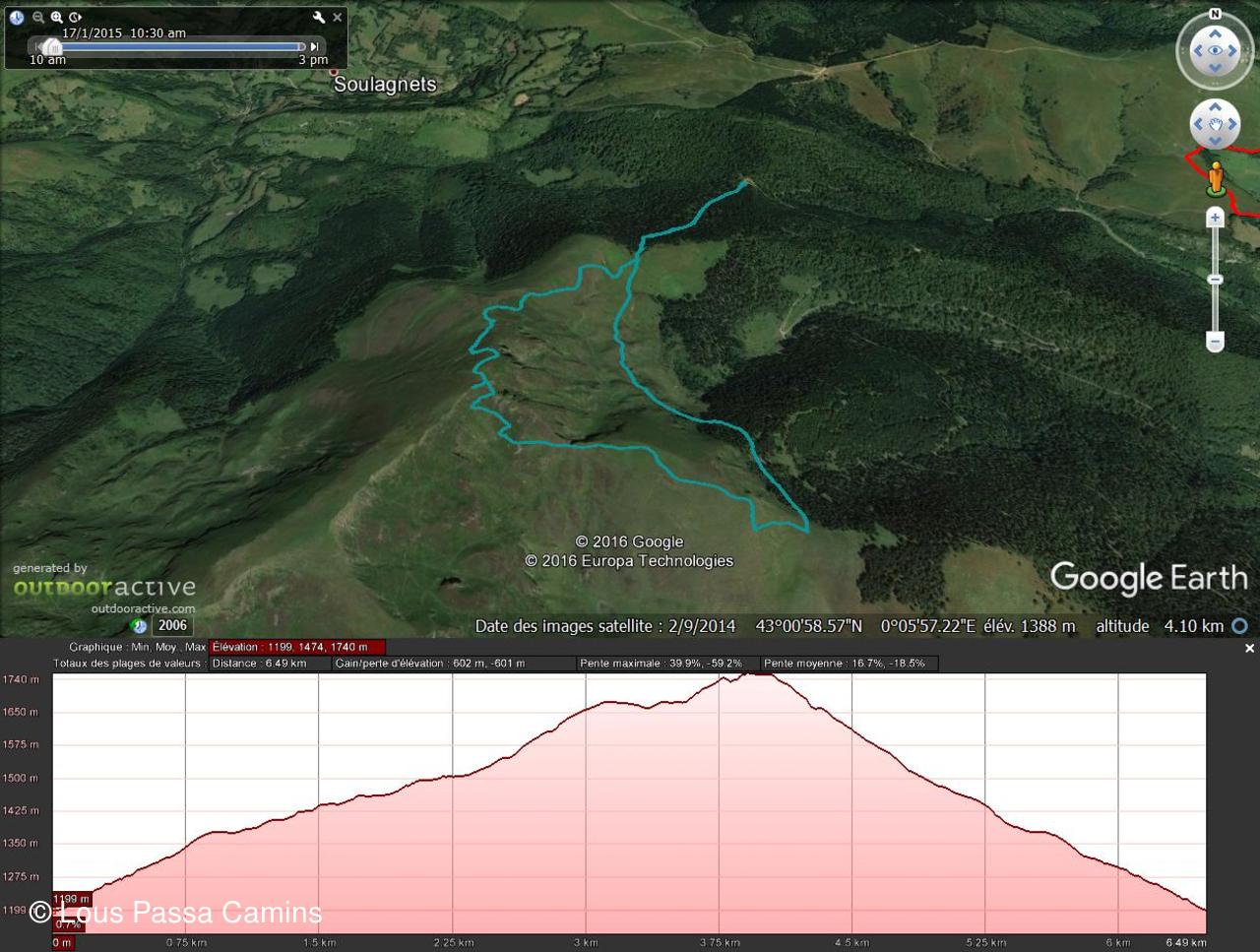The height and width of the screenshot is (952, 1260).
Task: Rotate view right with look joystick arrow
Action: coord(1233,50)
